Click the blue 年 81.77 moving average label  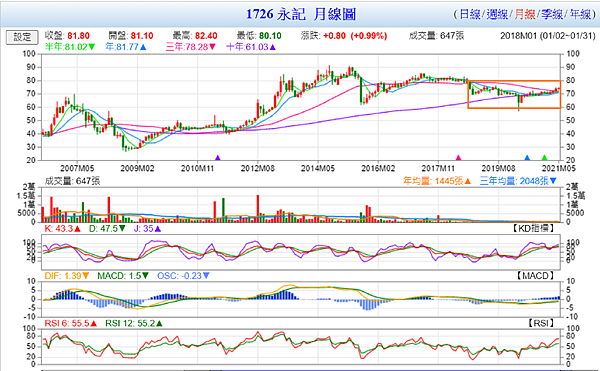126,47
